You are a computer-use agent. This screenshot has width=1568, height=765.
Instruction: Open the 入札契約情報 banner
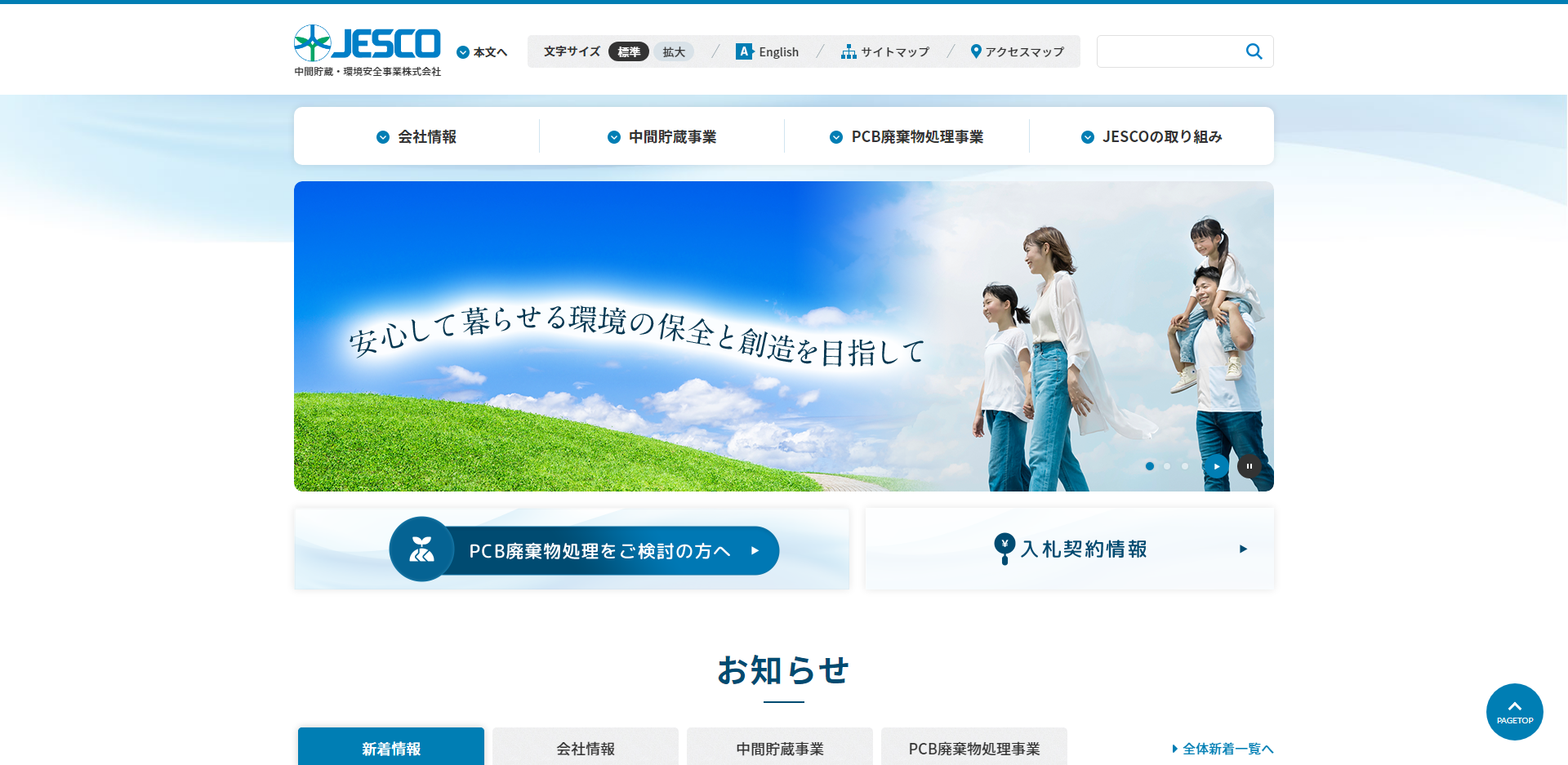tap(1069, 549)
